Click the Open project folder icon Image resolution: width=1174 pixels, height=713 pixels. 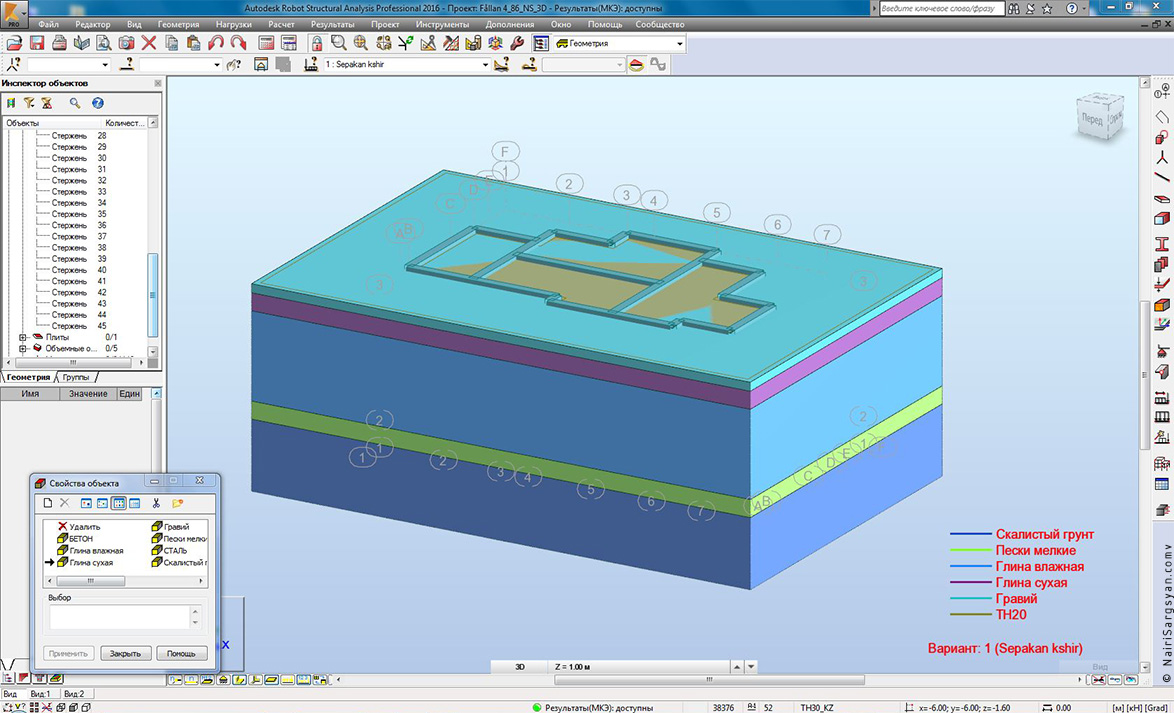[x=13, y=43]
